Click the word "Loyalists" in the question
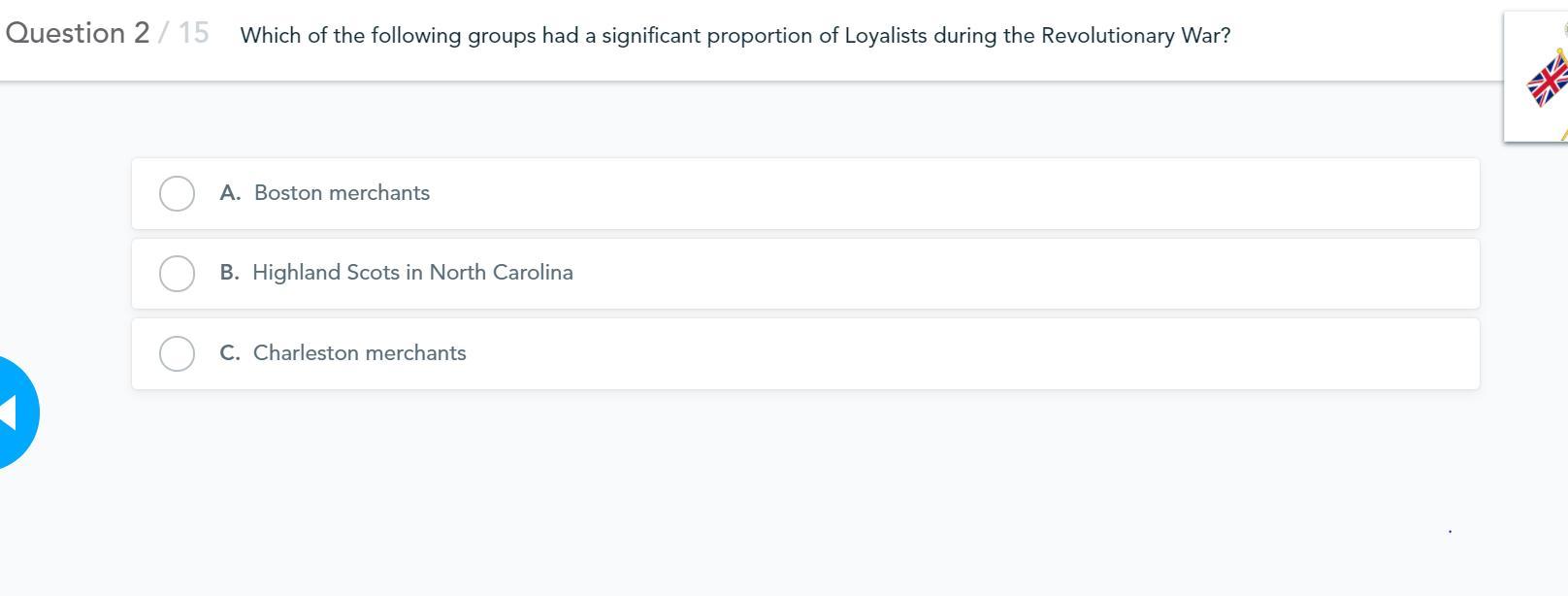This screenshot has height=596, width=1568. (885, 36)
